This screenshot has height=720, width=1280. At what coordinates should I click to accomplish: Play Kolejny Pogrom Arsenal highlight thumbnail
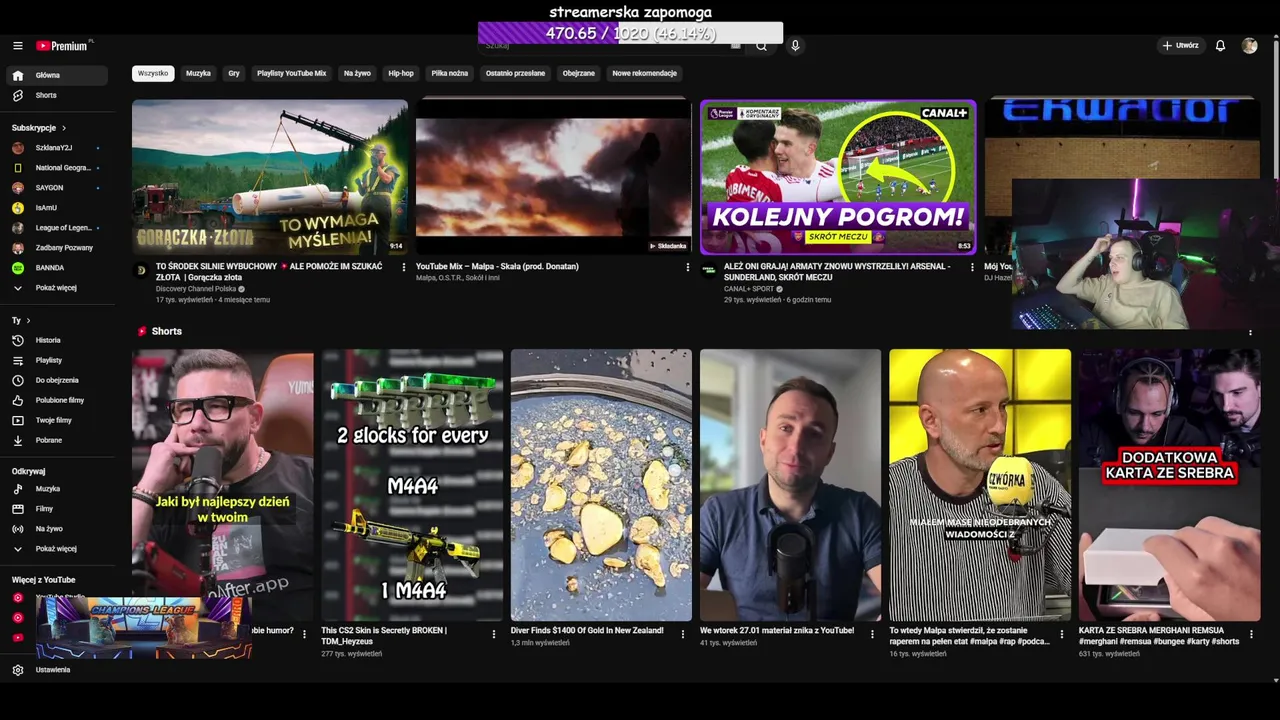(x=838, y=177)
